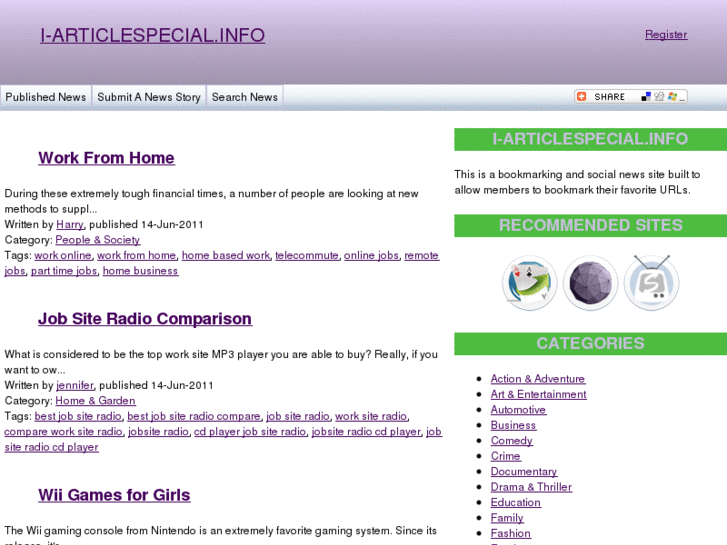This screenshot has height=545, width=727.
Task: Click the 'best job site radio compare' tag
Action: pos(194,416)
